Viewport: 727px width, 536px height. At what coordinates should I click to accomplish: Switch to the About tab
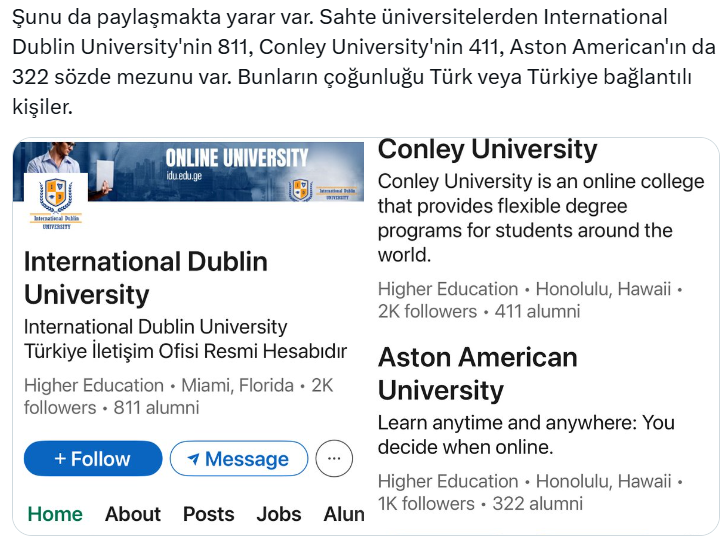[133, 514]
